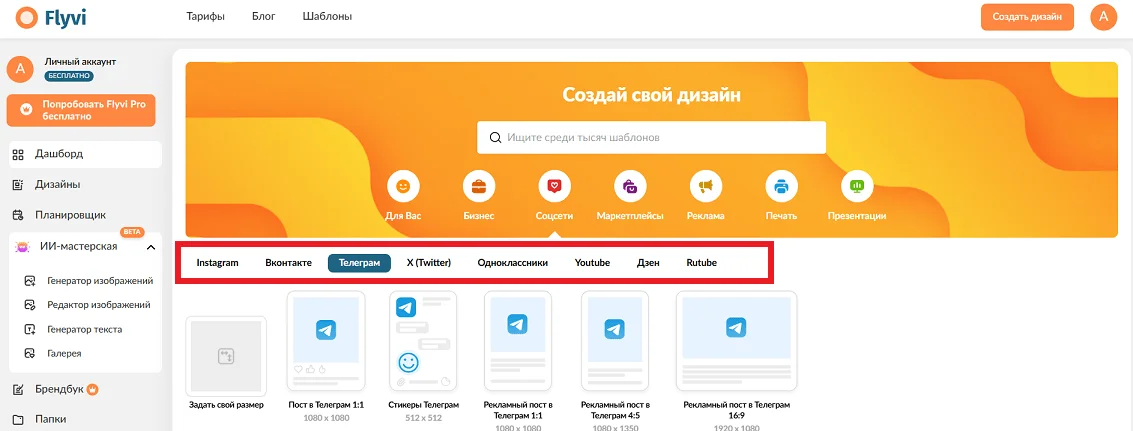
Task: Open Рекламный пост в Телеграм 1:1 template
Action: 517,343
